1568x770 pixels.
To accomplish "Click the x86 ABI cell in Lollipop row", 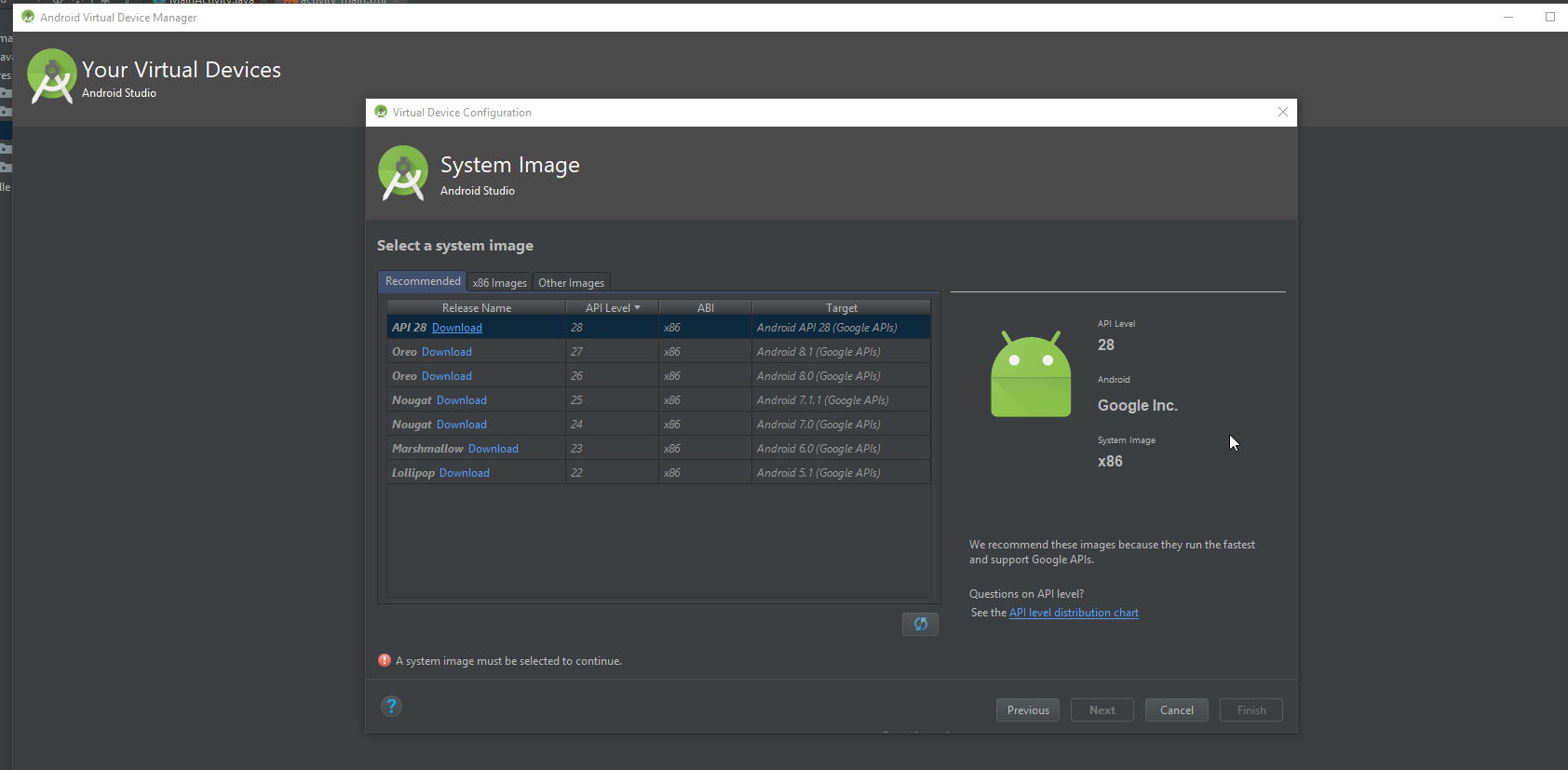I will click(x=706, y=473).
